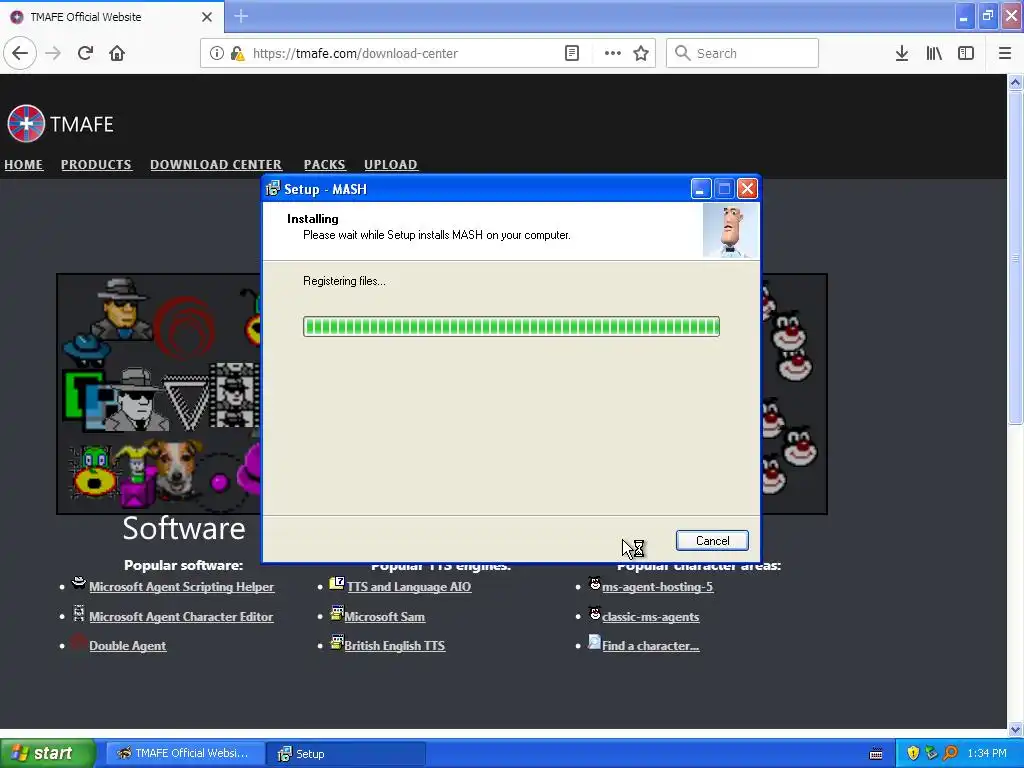The image size is (1024, 768).
Task: Open the TTS and Language AIO link
Action: pos(409,586)
